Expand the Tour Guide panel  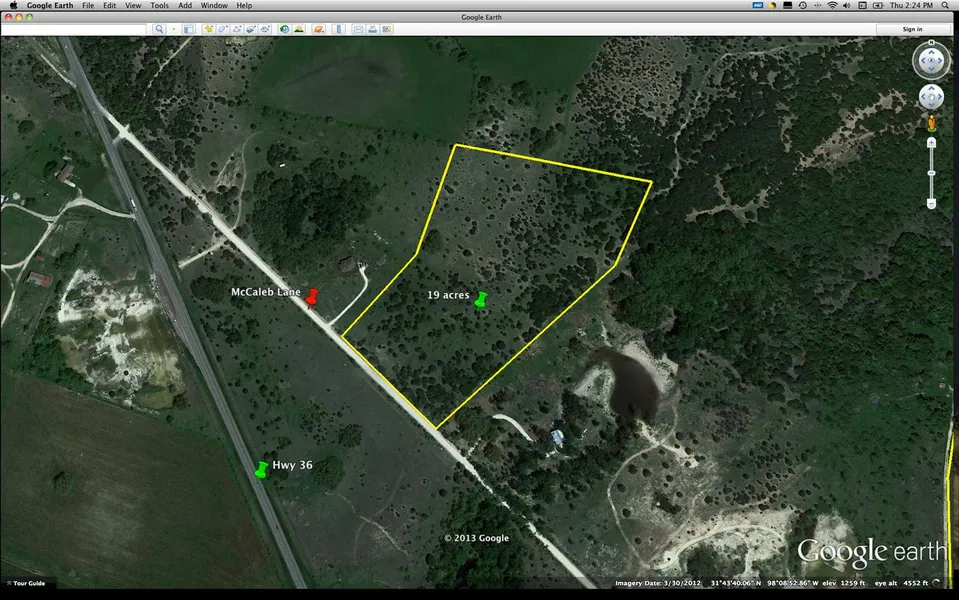click(x=28, y=583)
